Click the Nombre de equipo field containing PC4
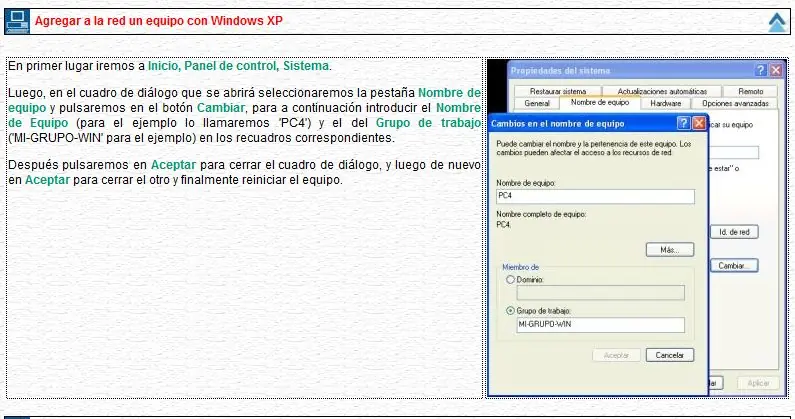795x419 pixels. [595, 196]
